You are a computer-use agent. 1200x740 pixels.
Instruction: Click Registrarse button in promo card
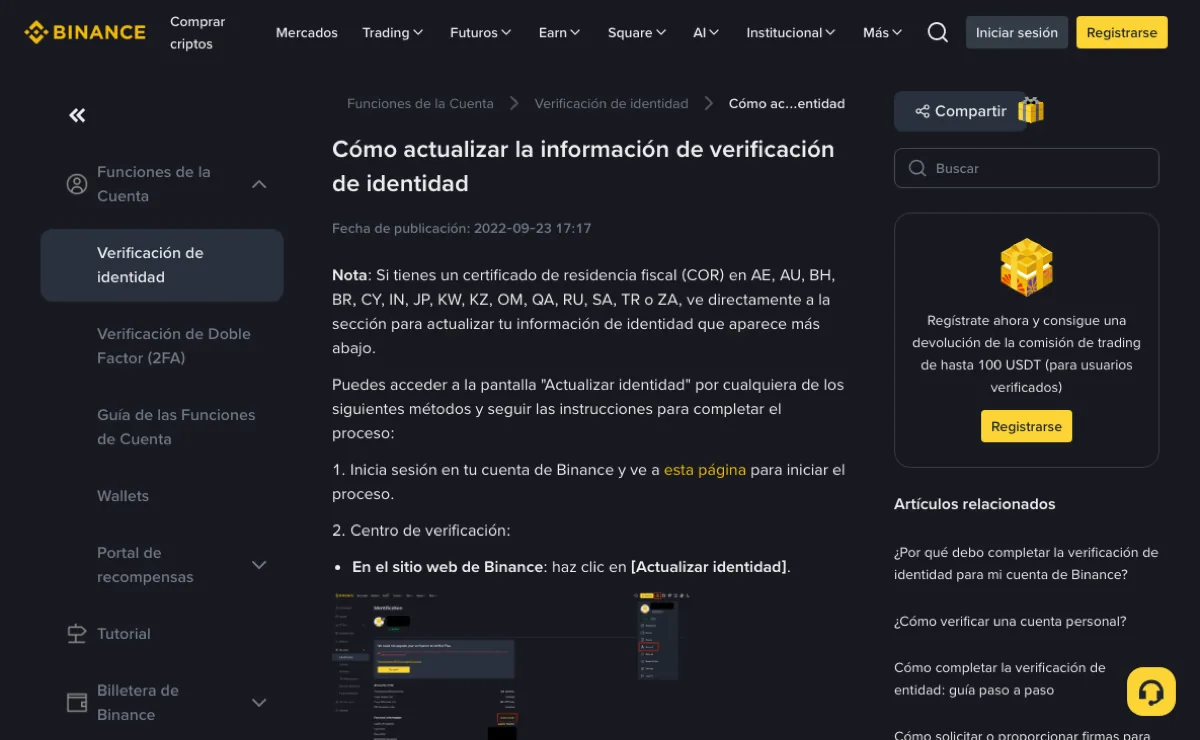point(1026,426)
